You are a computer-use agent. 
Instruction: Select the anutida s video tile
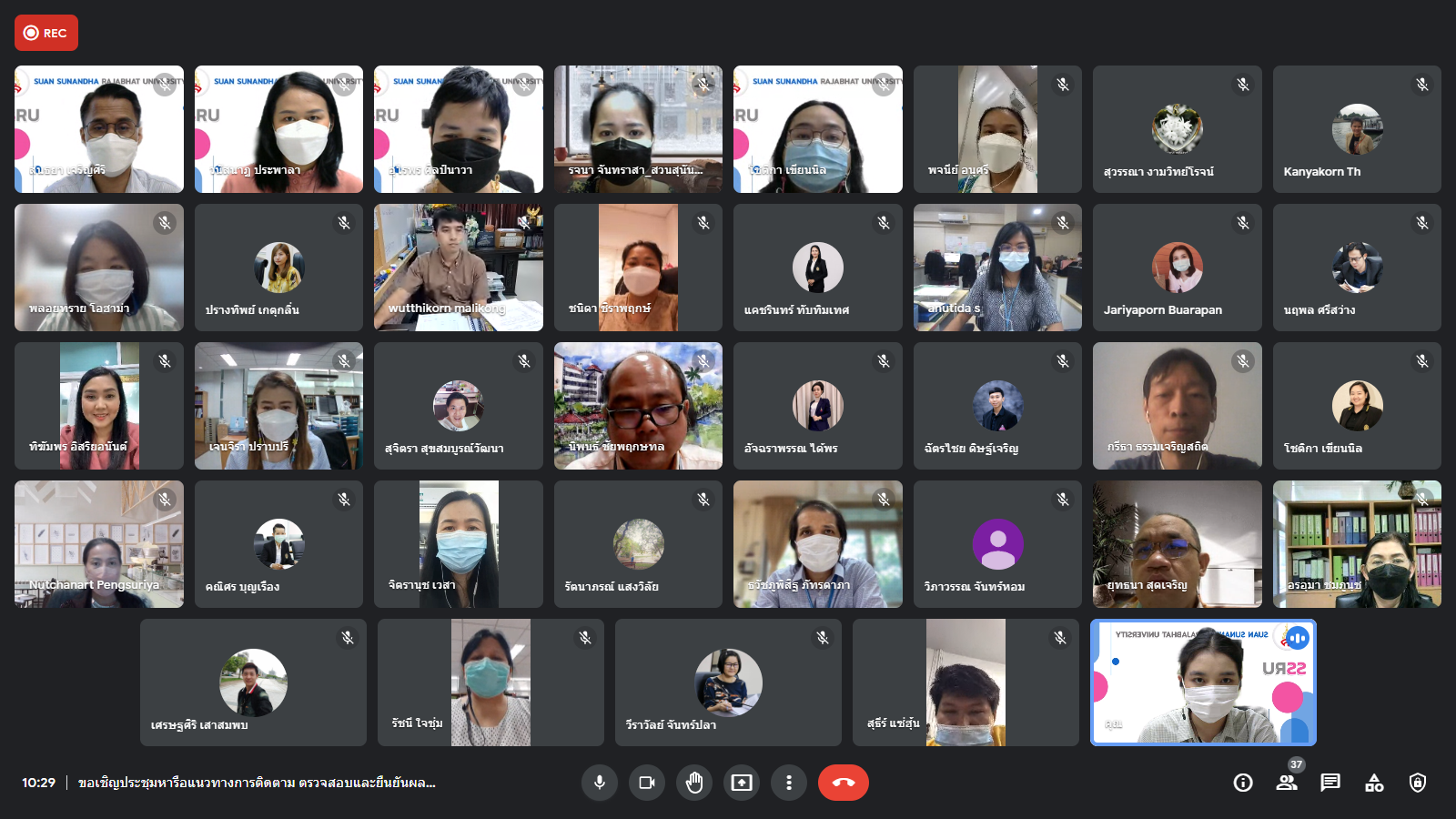(x=997, y=268)
